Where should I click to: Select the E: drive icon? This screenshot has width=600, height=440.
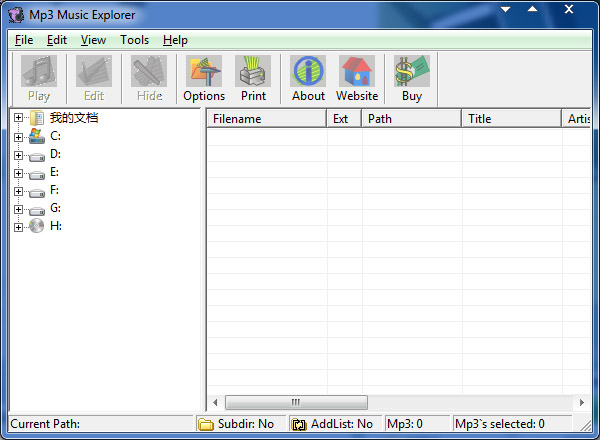37,174
